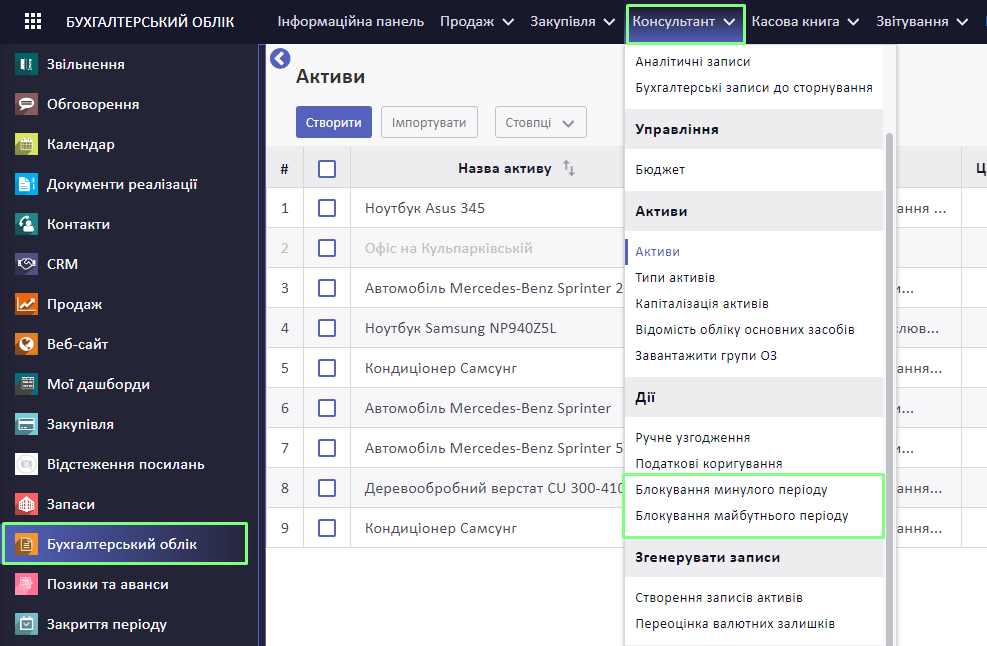
Task: Toggle the select-all checkbox in header
Action: pos(327,169)
